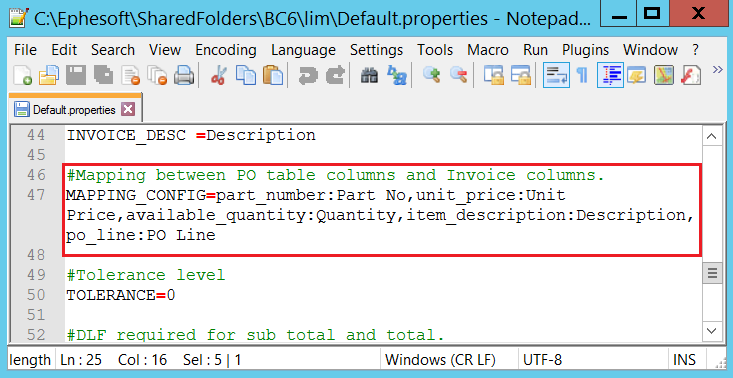Cut selection with the scissors icon

click(x=218, y=75)
